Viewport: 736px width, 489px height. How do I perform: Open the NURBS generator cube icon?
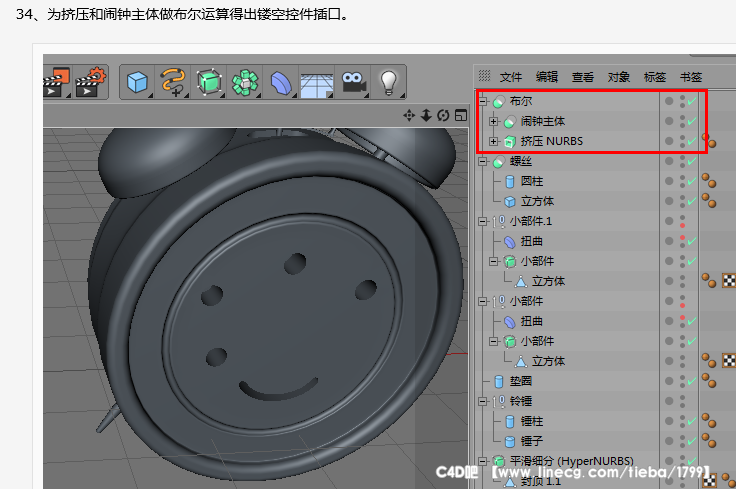point(209,82)
